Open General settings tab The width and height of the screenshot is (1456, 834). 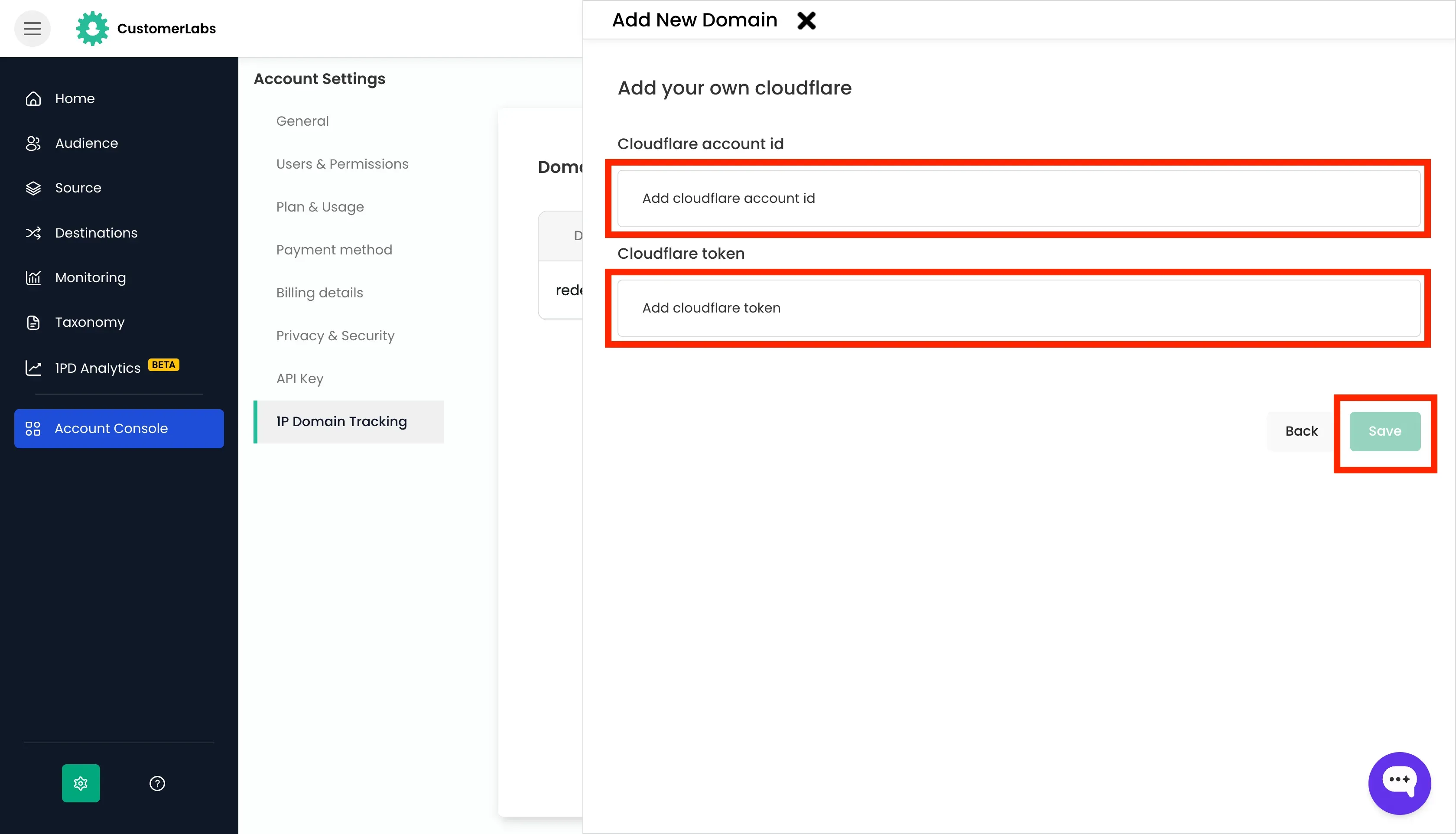tap(302, 121)
